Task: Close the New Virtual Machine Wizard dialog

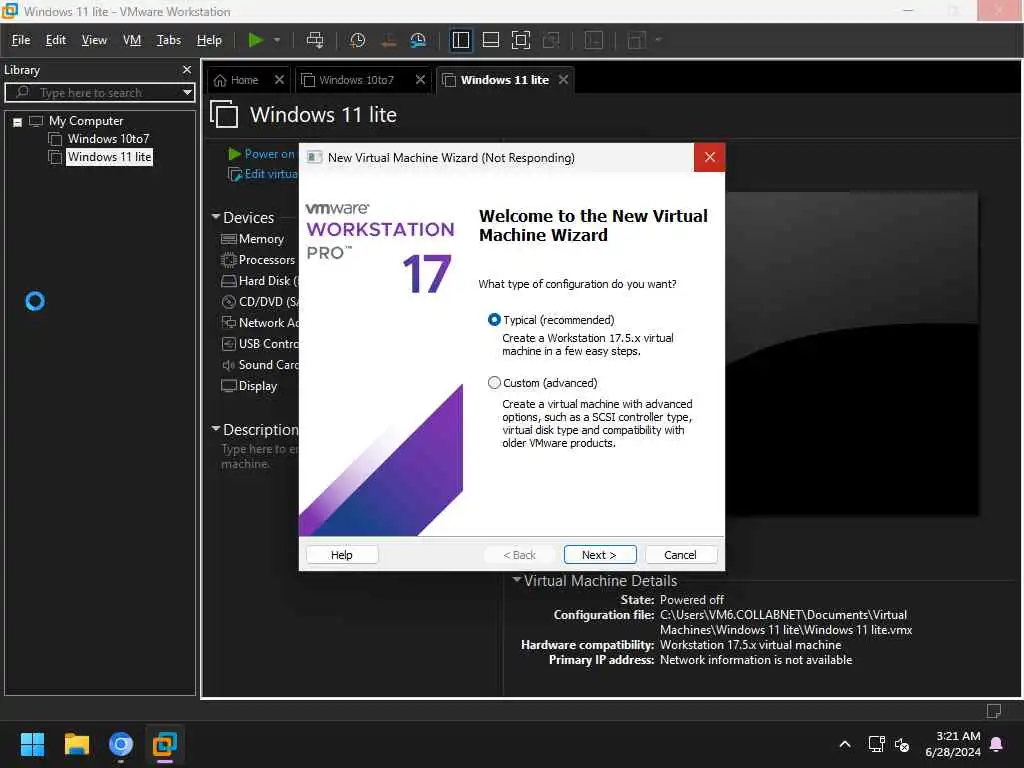Action: [x=709, y=157]
